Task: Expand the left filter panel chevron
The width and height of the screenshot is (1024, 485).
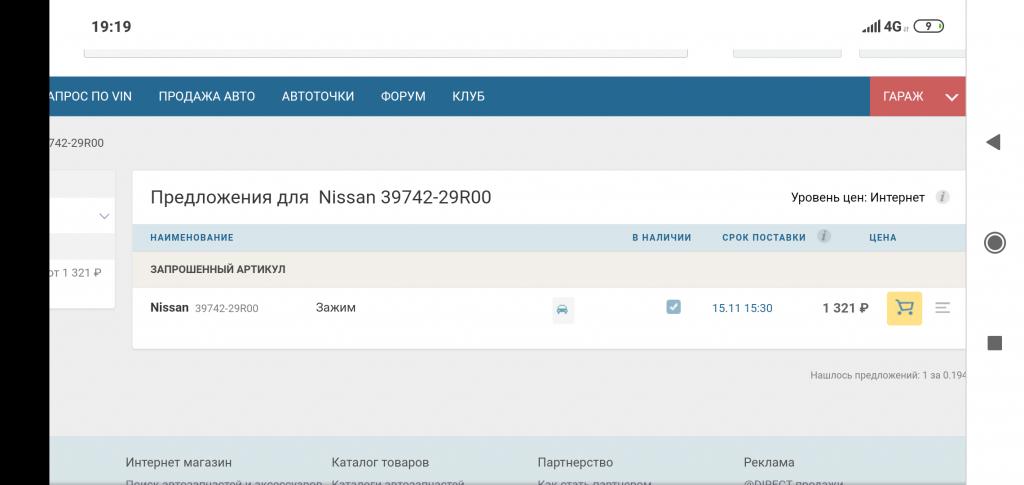Action: coord(104,216)
